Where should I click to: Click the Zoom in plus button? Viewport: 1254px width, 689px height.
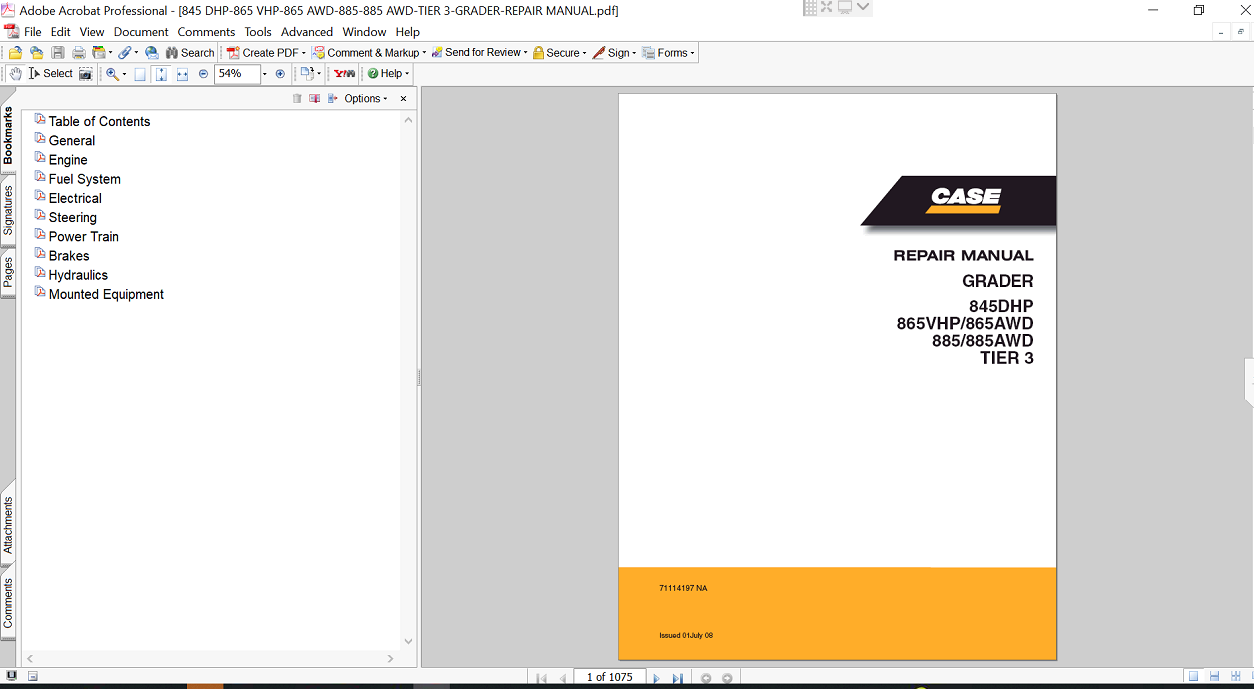[280, 74]
